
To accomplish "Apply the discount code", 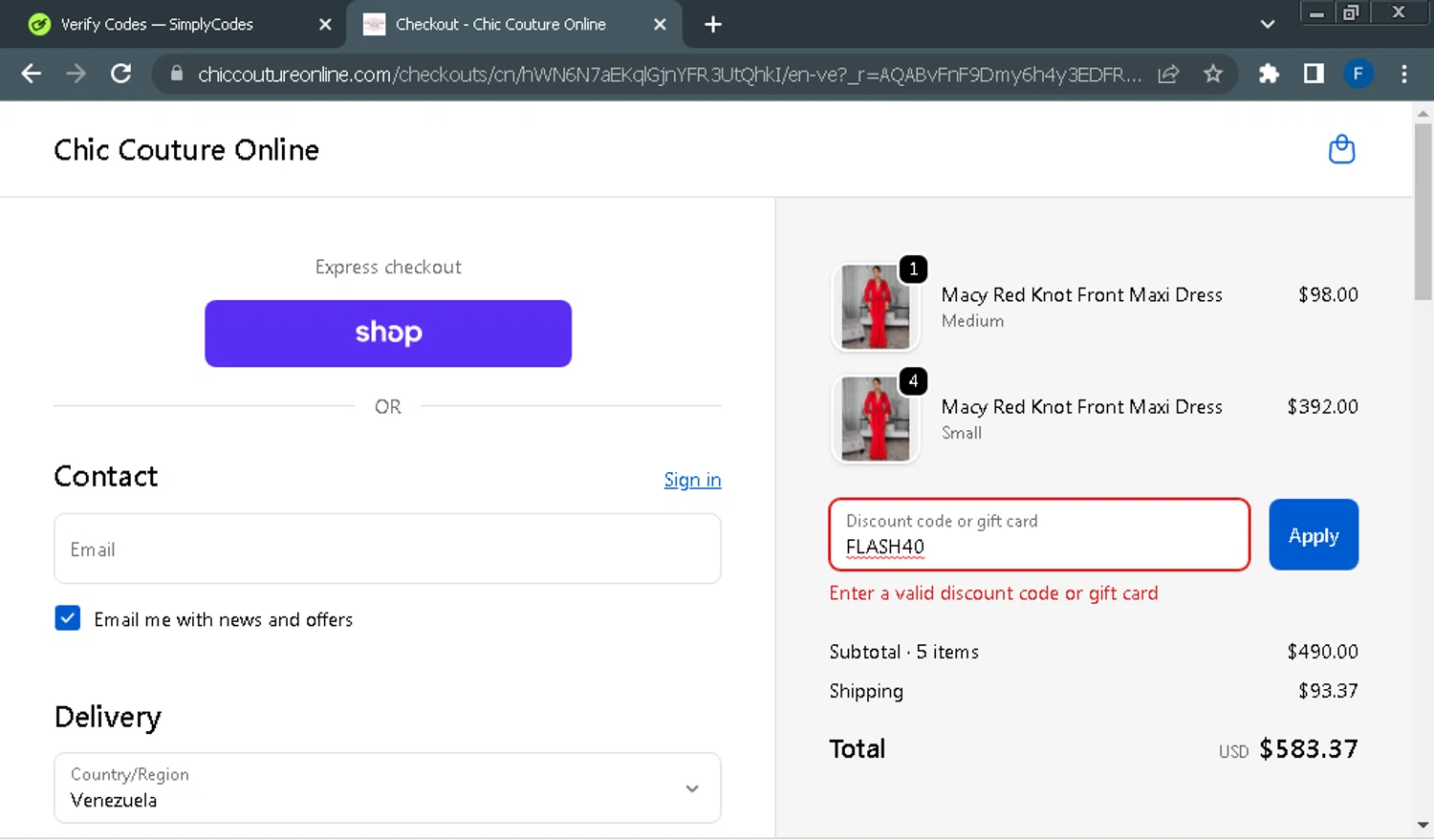I will (x=1314, y=534).
